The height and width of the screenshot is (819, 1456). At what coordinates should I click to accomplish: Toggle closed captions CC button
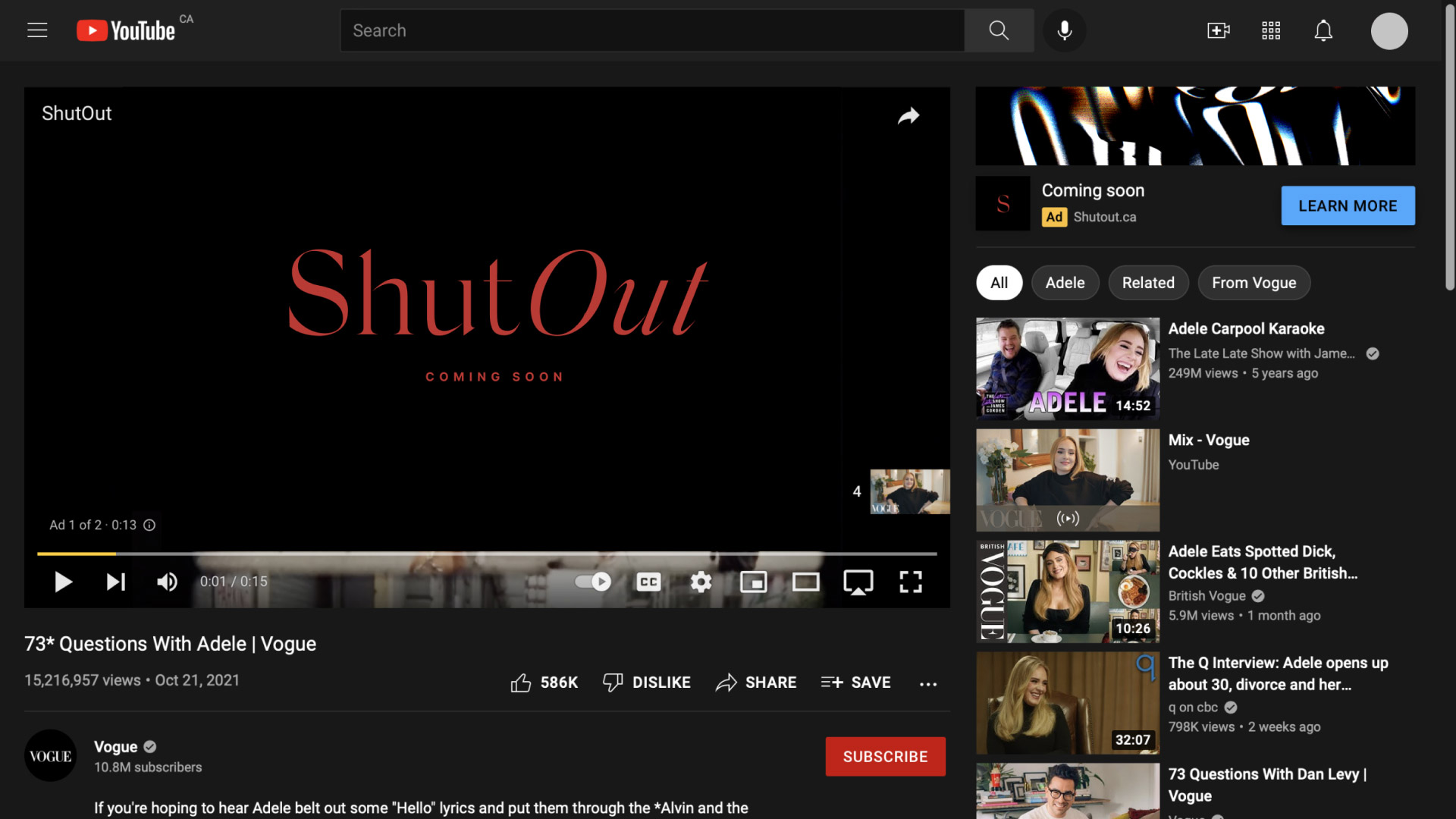pyautogui.click(x=648, y=582)
